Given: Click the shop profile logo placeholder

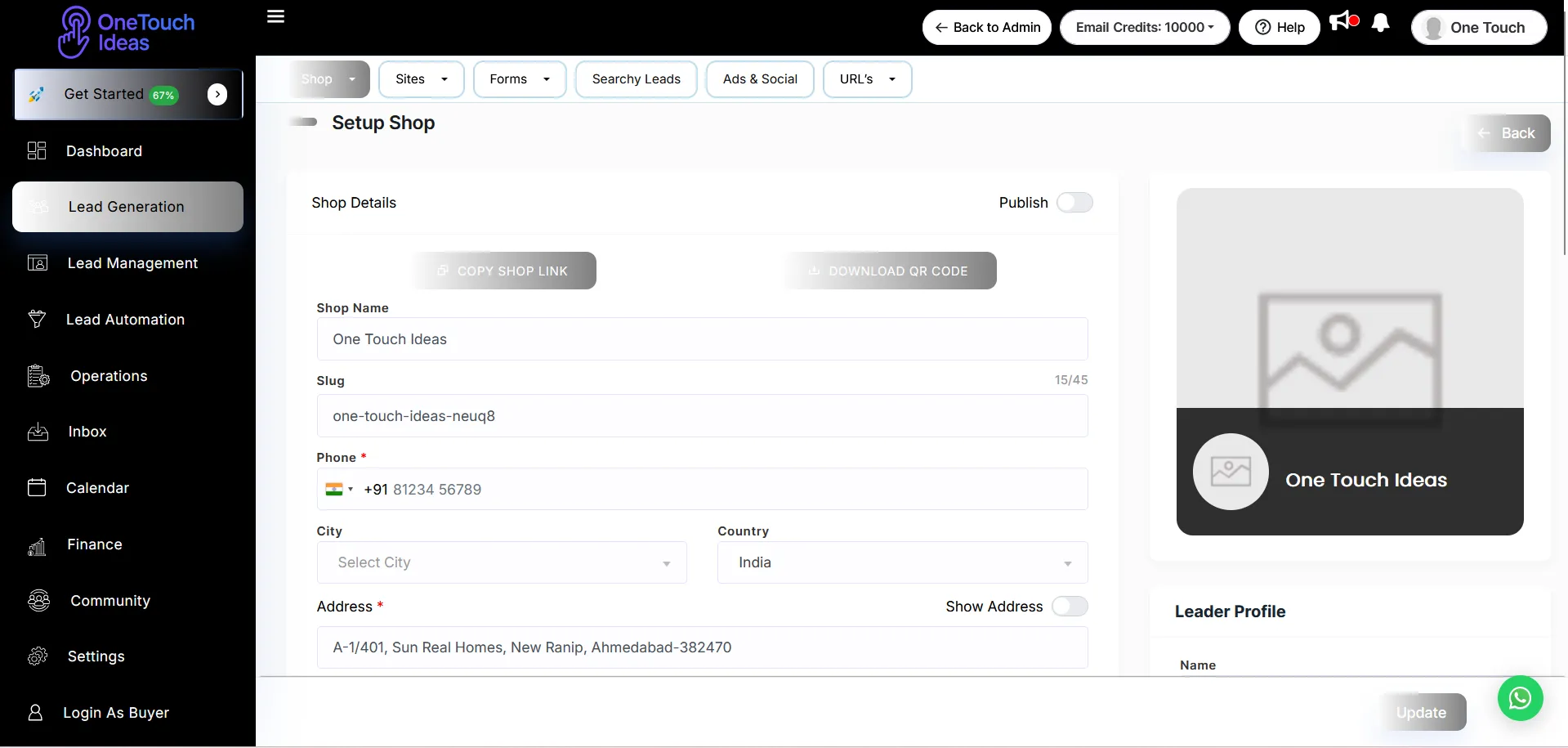Looking at the screenshot, I should tap(1231, 472).
